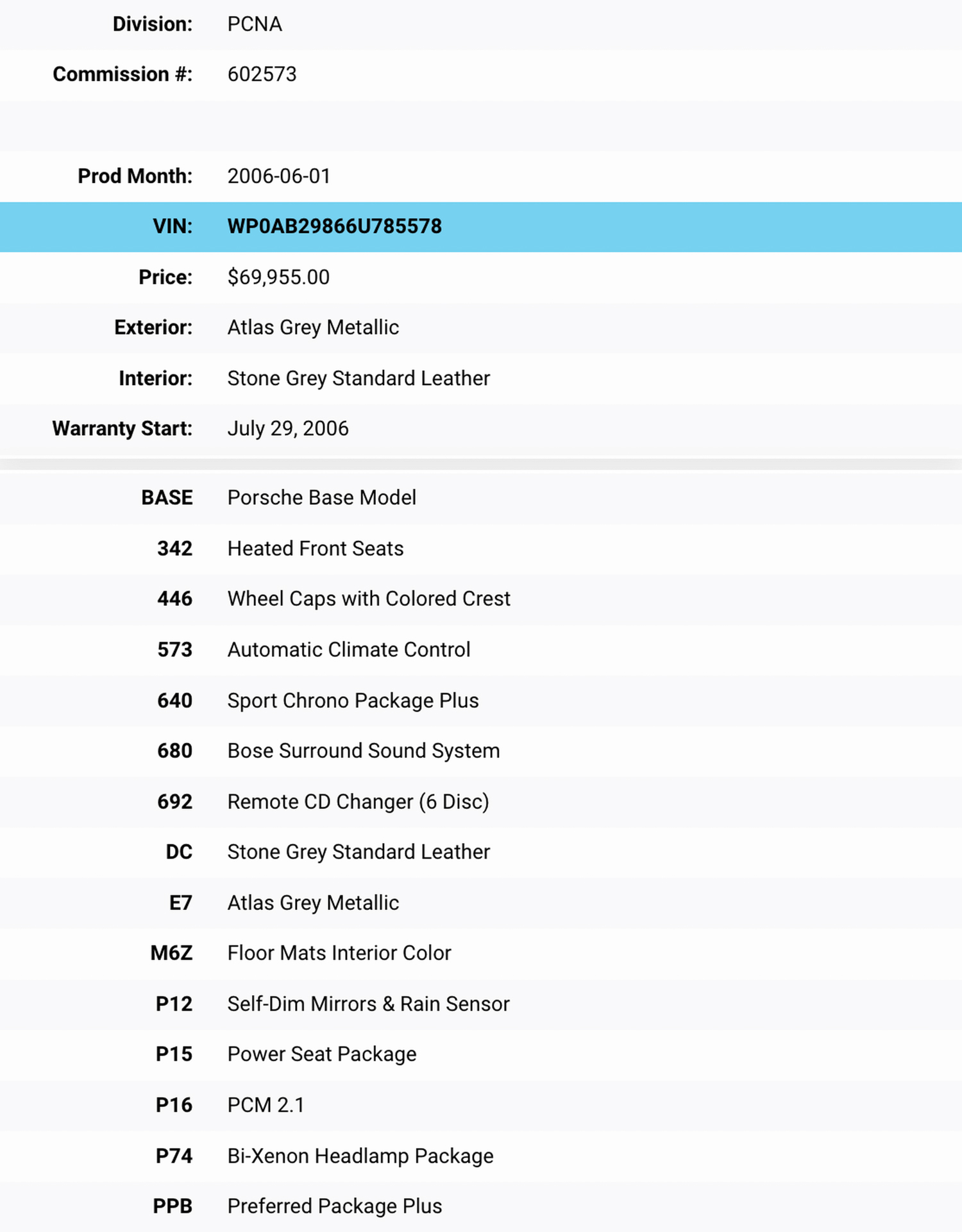Select the commission number 602573

tap(262, 74)
